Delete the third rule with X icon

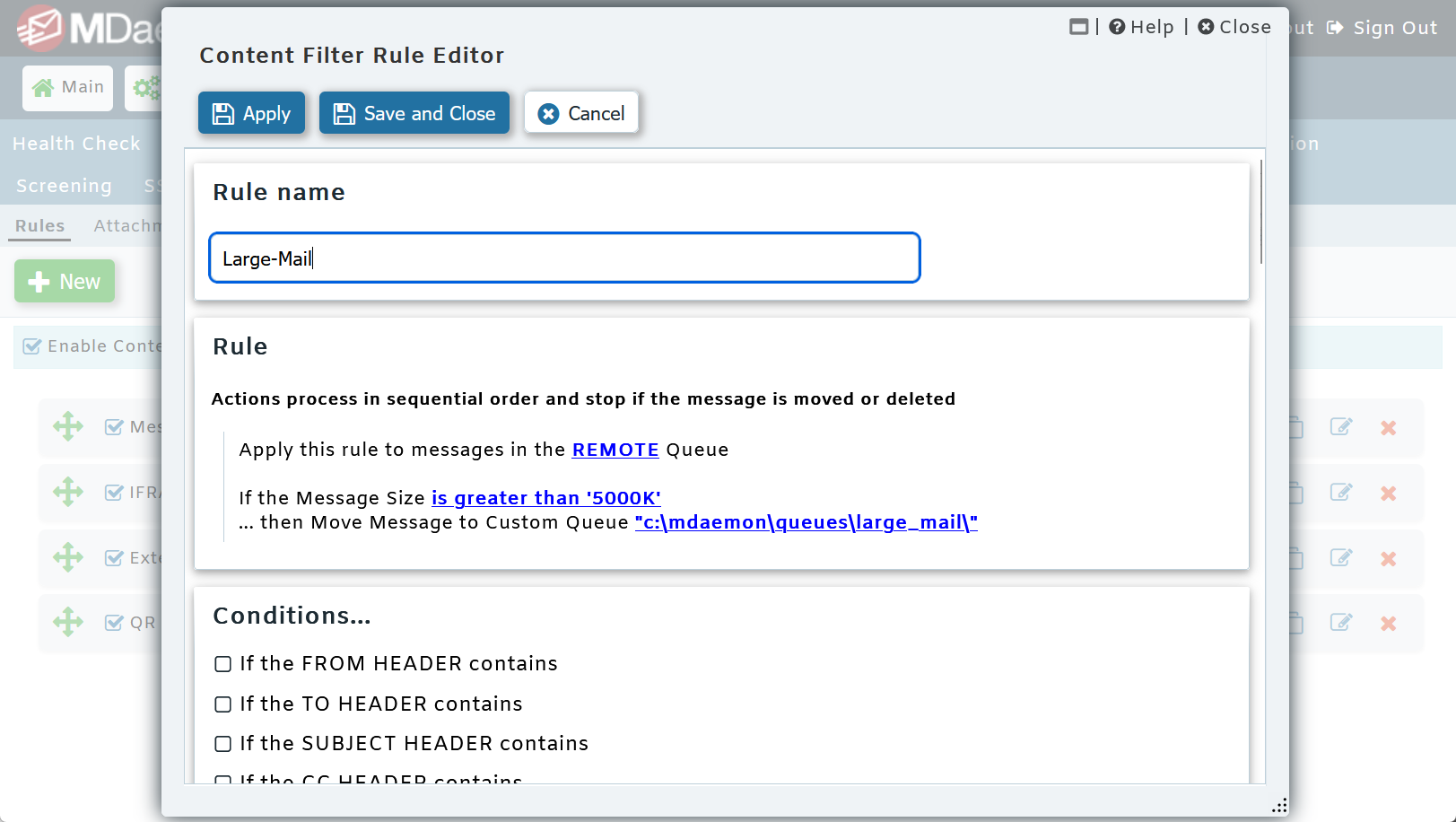pyautogui.click(x=1389, y=559)
